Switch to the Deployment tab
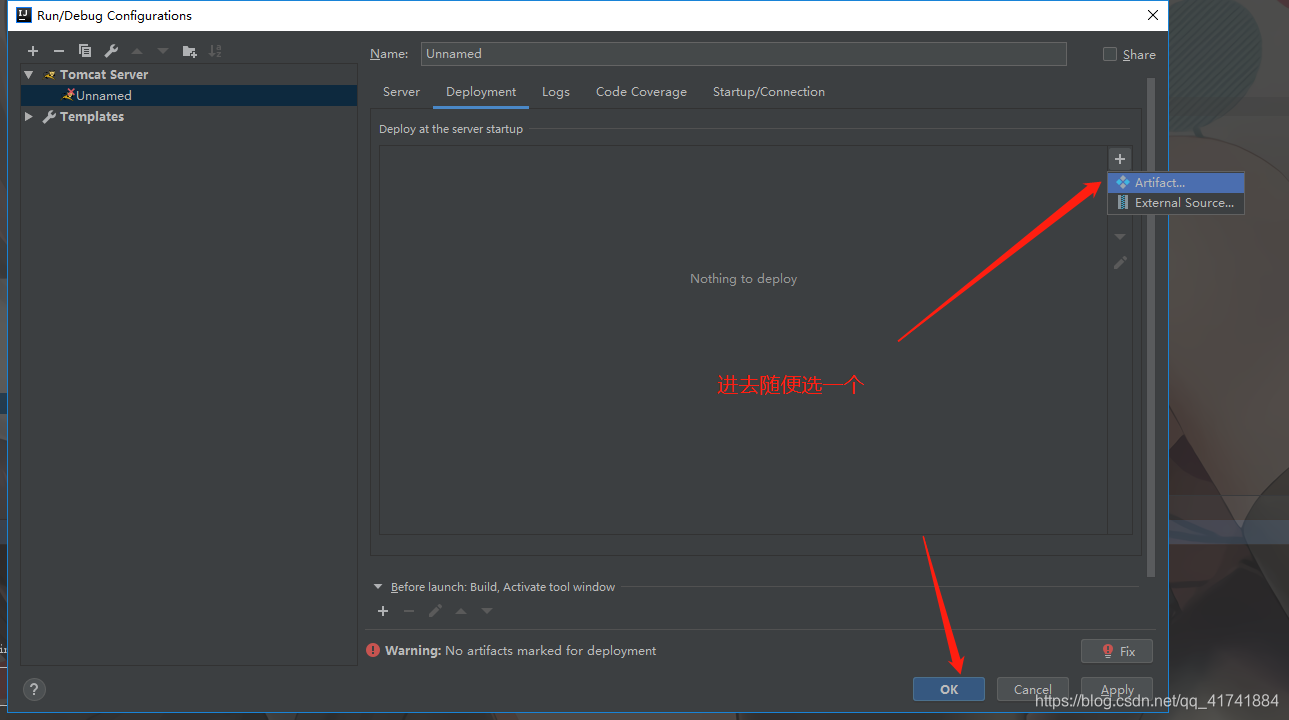This screenshot has width=1289, height=720. point(481,92)
